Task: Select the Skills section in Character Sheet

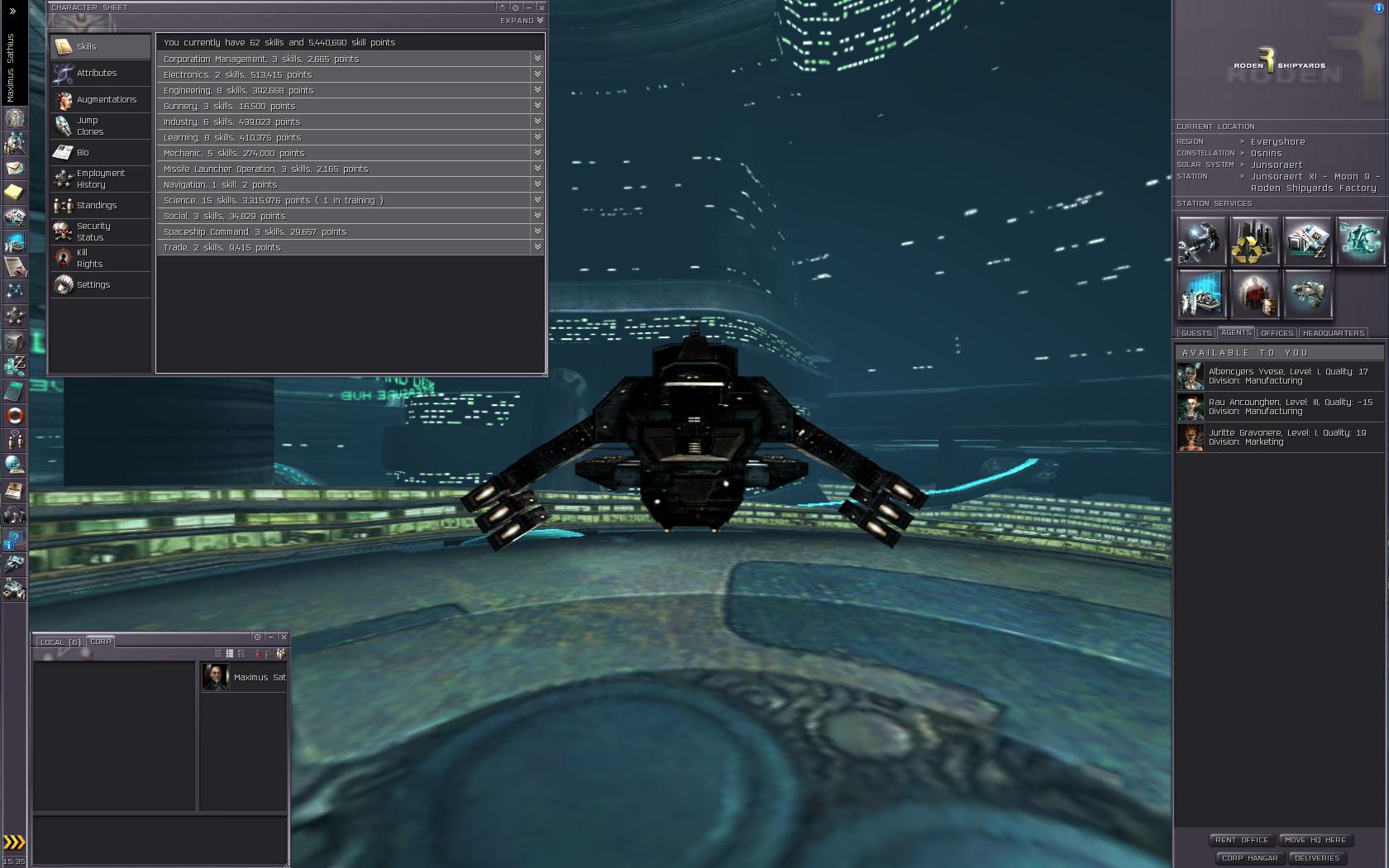Action: point(101,46)
